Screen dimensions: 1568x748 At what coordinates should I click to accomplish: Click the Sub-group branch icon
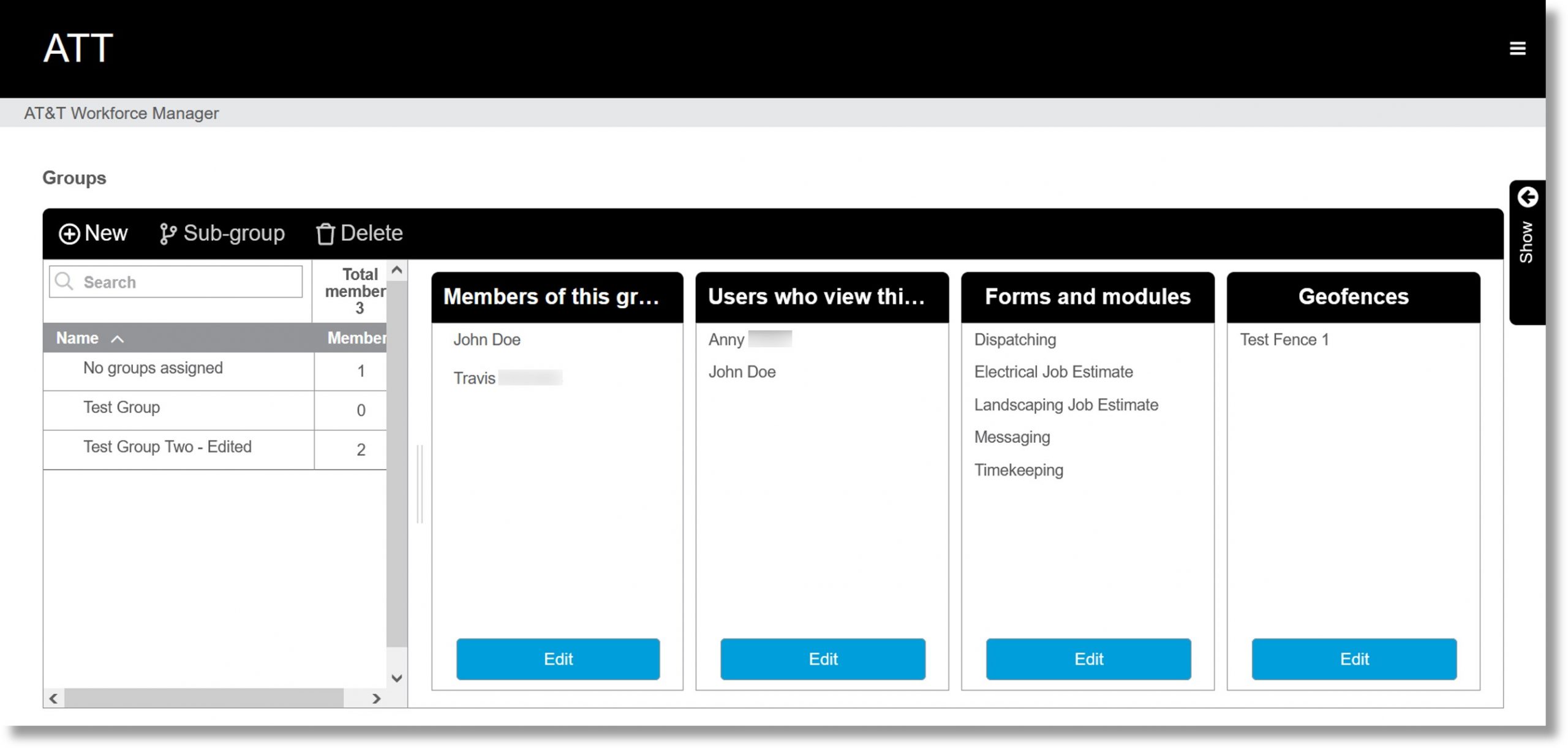(x=168, y=234)
